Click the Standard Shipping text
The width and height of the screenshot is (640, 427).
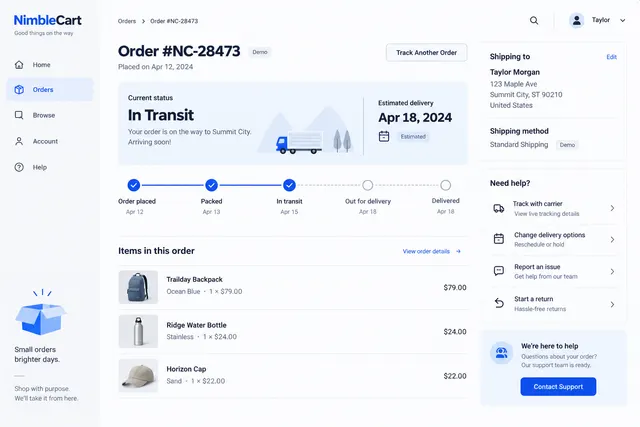tap(519, 145)
